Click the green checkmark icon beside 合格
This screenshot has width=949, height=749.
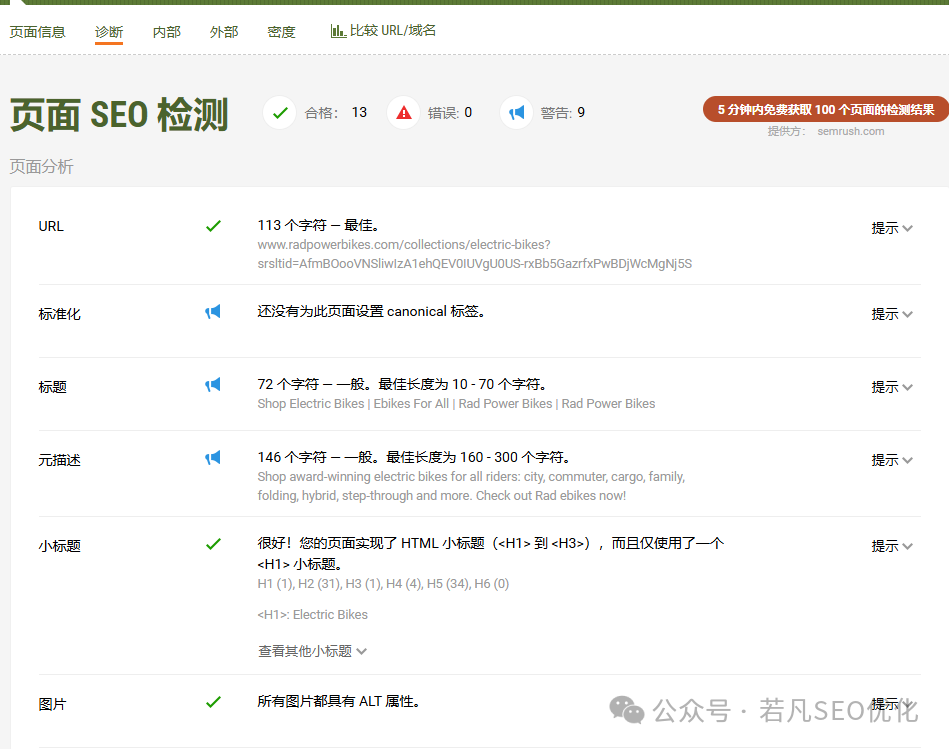pyautogui.click(x=280, y=113)
